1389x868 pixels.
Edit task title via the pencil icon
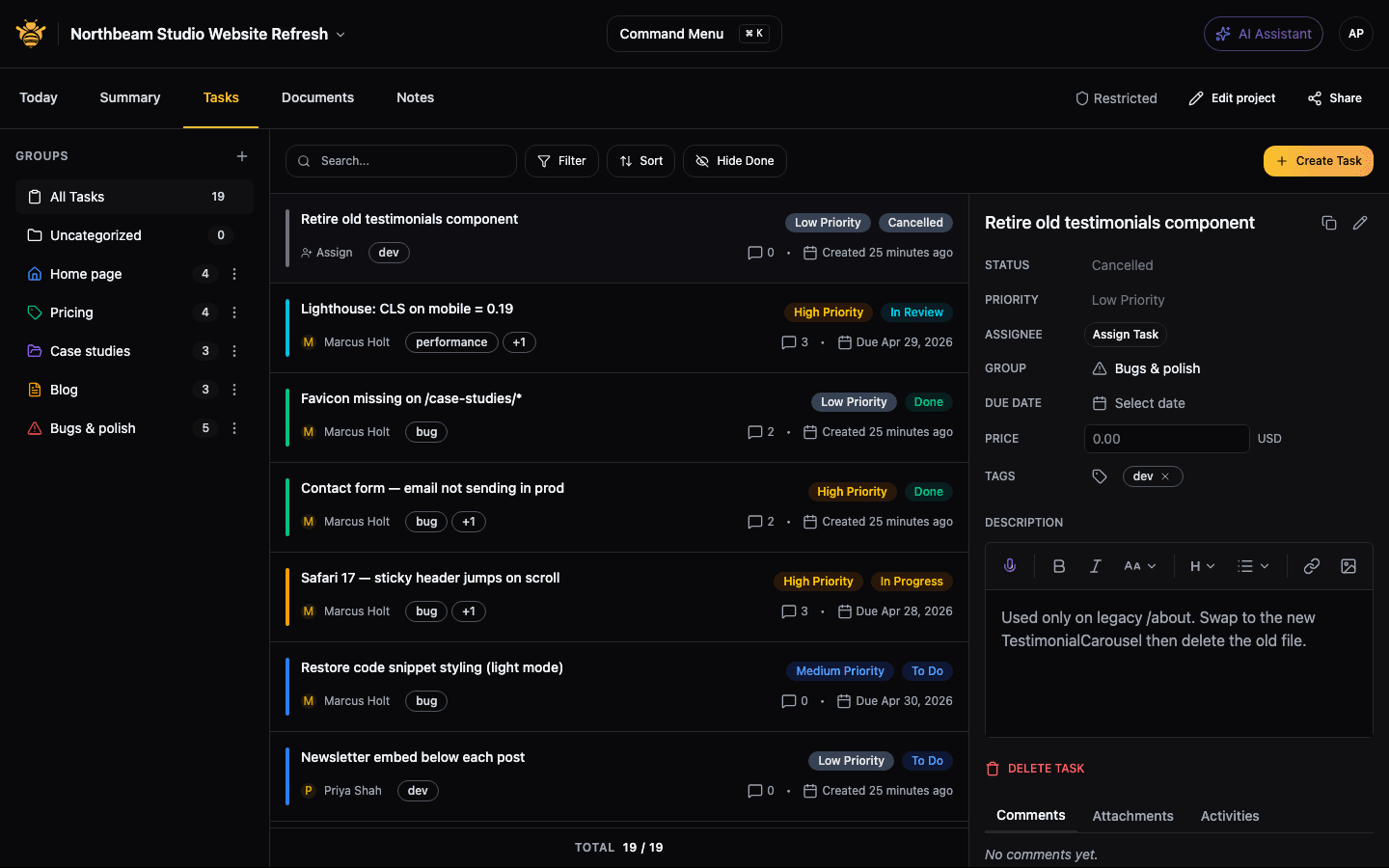point(1360,222)
